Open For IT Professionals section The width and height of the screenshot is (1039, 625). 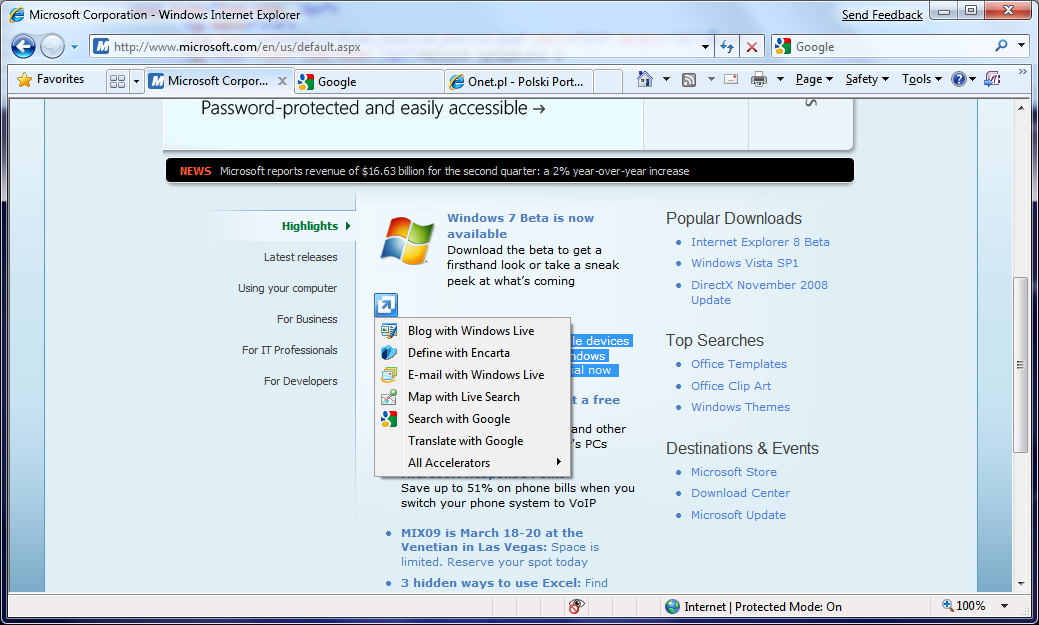click(x=290, y=350)
